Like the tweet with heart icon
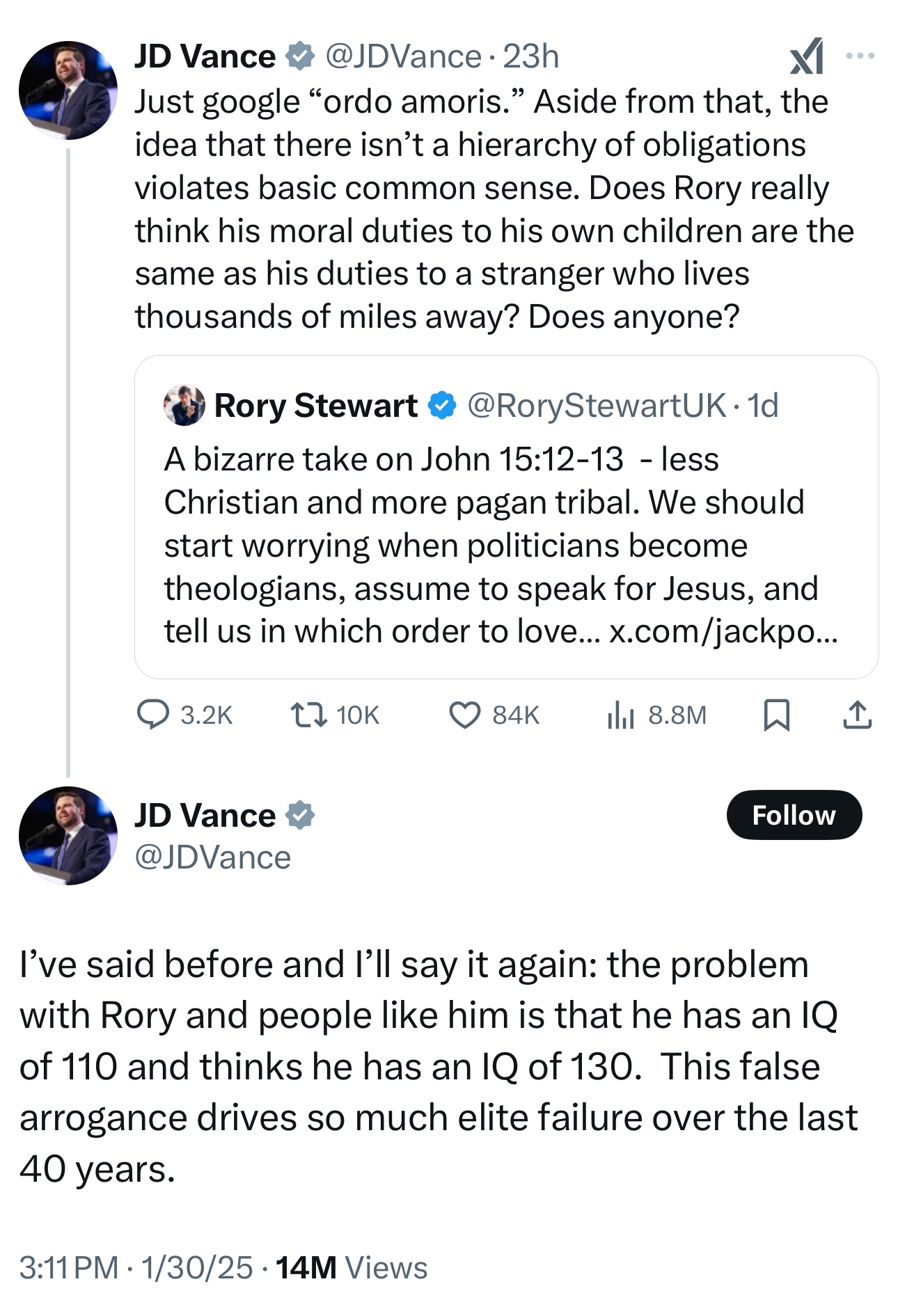Image resolution: width=898 pixels, height=1316 pixels. tap(464, 715)
